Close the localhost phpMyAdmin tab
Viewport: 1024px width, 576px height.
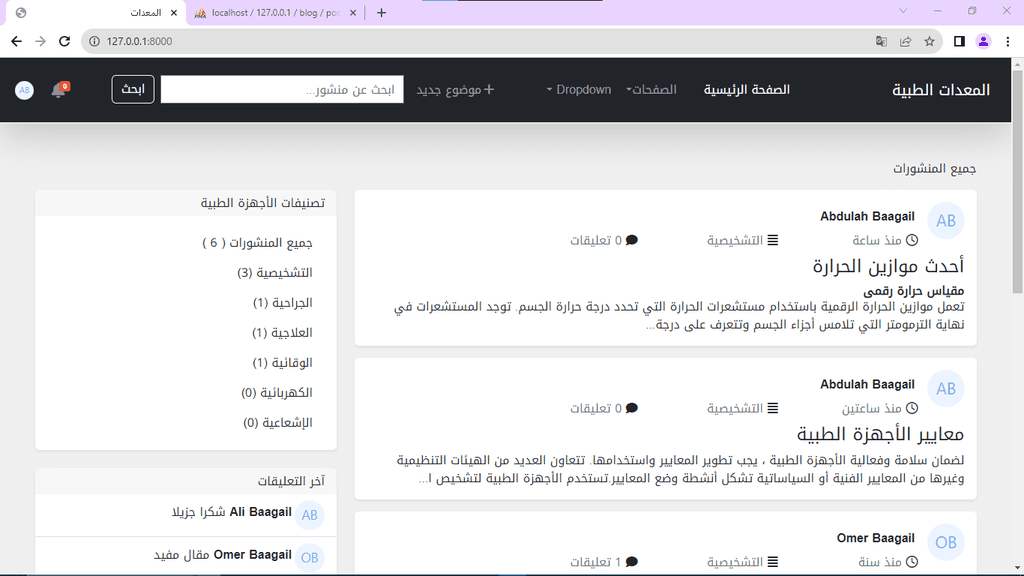click(x=353, y=12)
